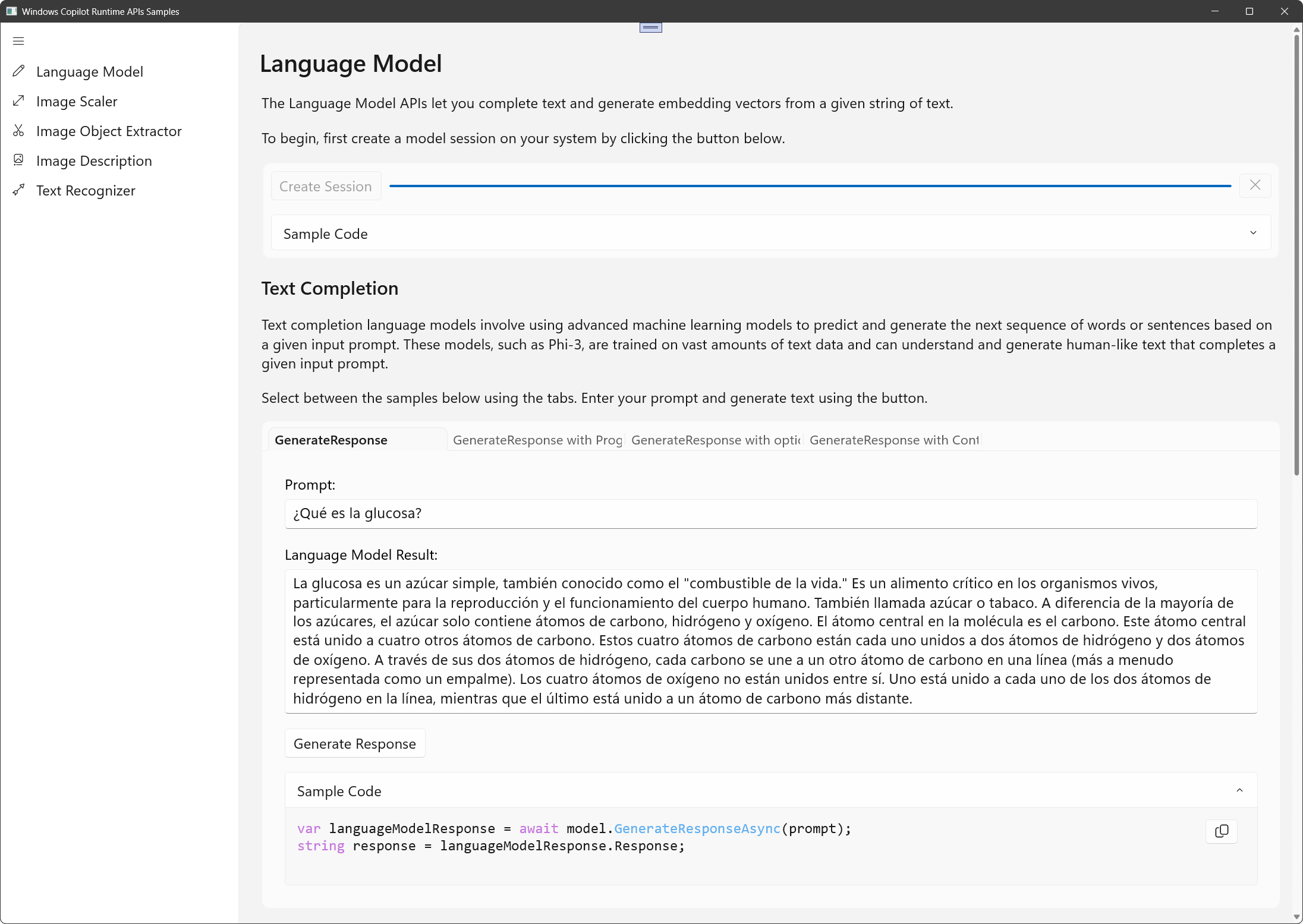
Task: Open the GenerateResponse with options tab
Action: click(715, 440)
